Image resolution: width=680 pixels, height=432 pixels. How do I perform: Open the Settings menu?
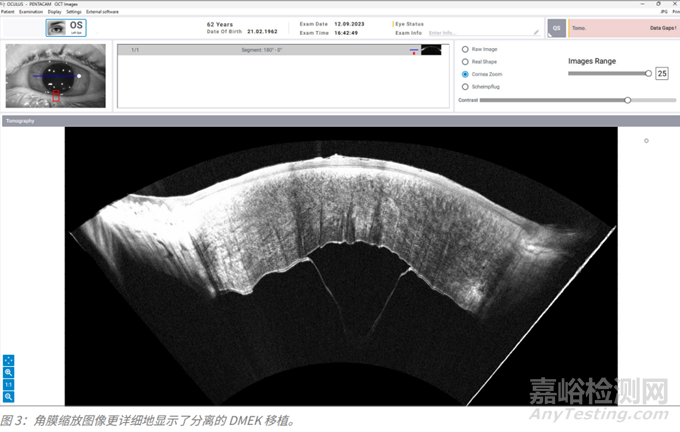click(74, 11)
